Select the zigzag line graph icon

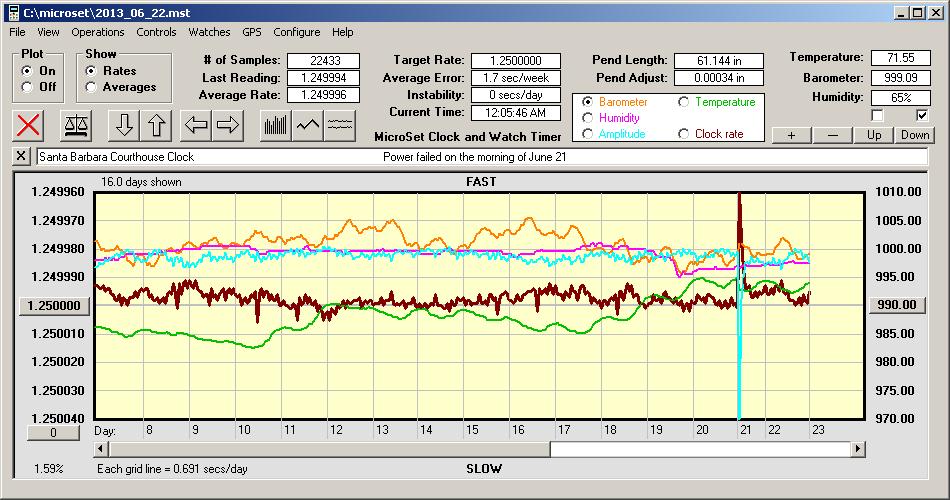[308, 125]
